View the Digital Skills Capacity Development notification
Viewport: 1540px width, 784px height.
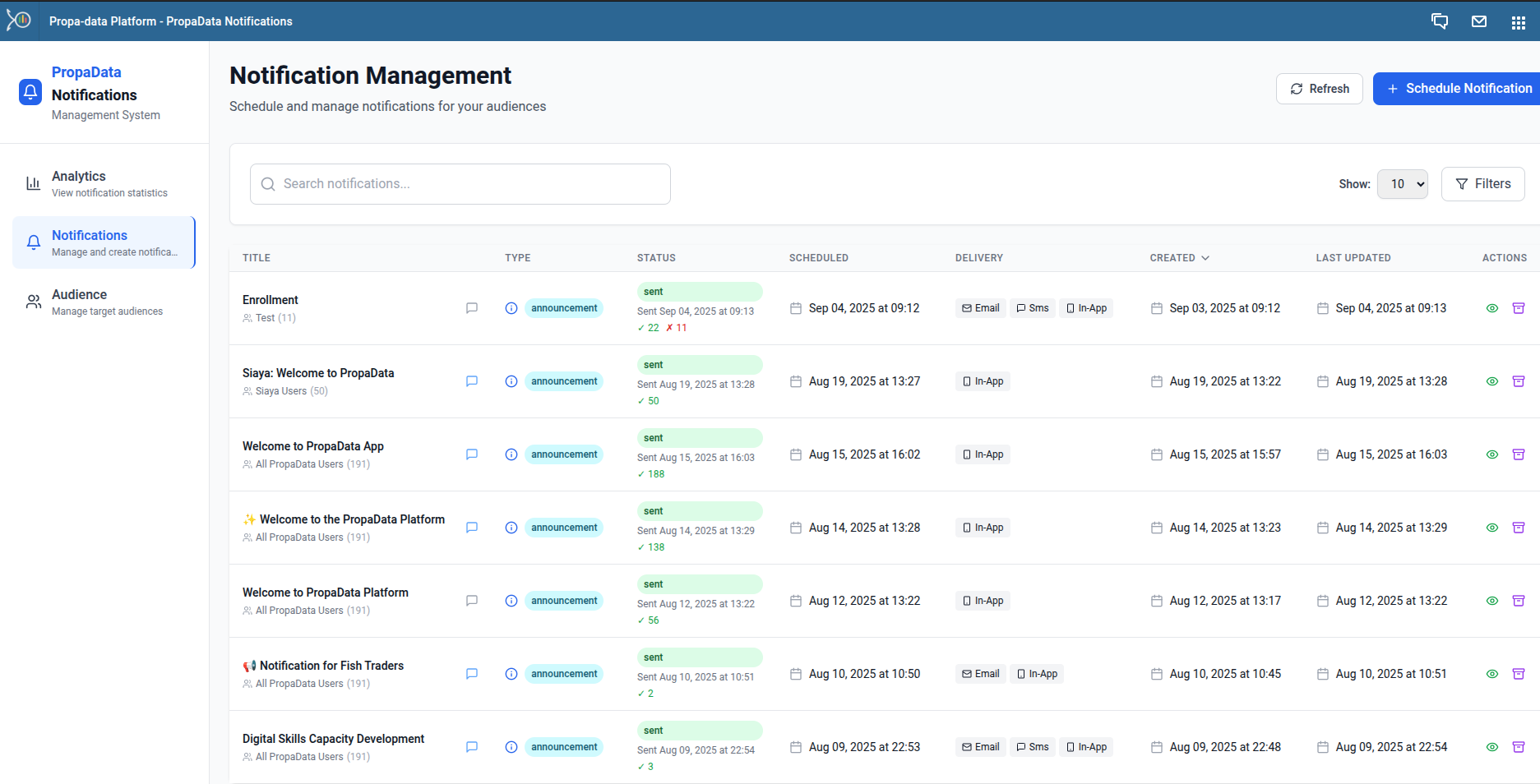(x=1491, y=747)
